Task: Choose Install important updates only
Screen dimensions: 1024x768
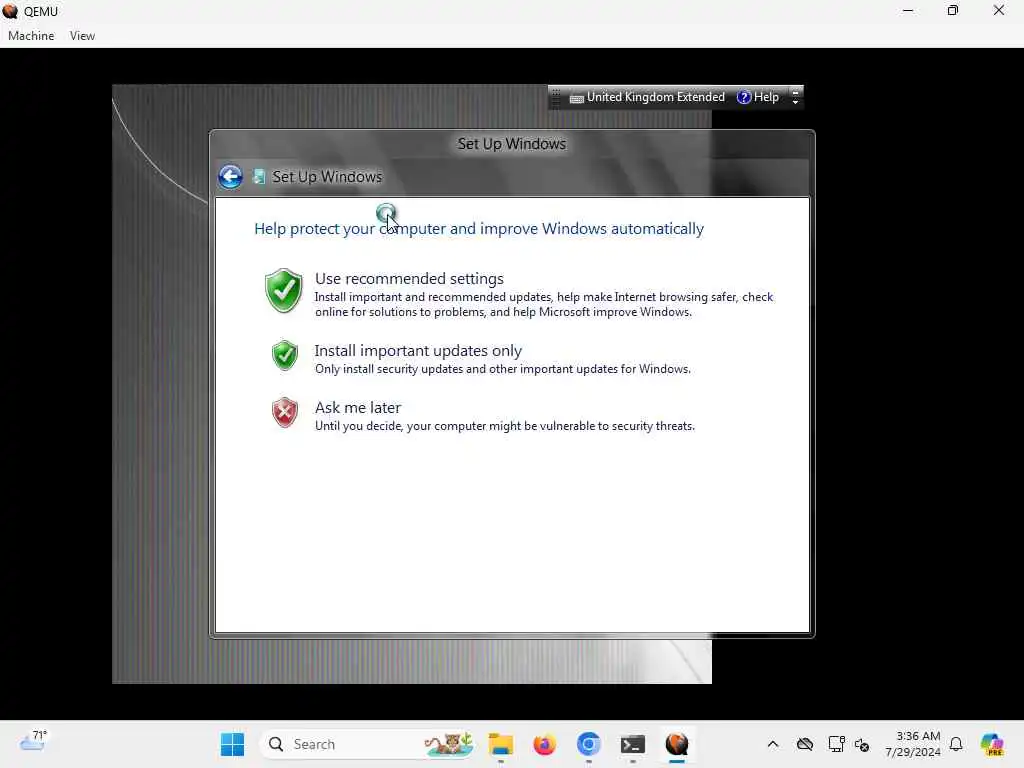Action: tap(419, 351)
